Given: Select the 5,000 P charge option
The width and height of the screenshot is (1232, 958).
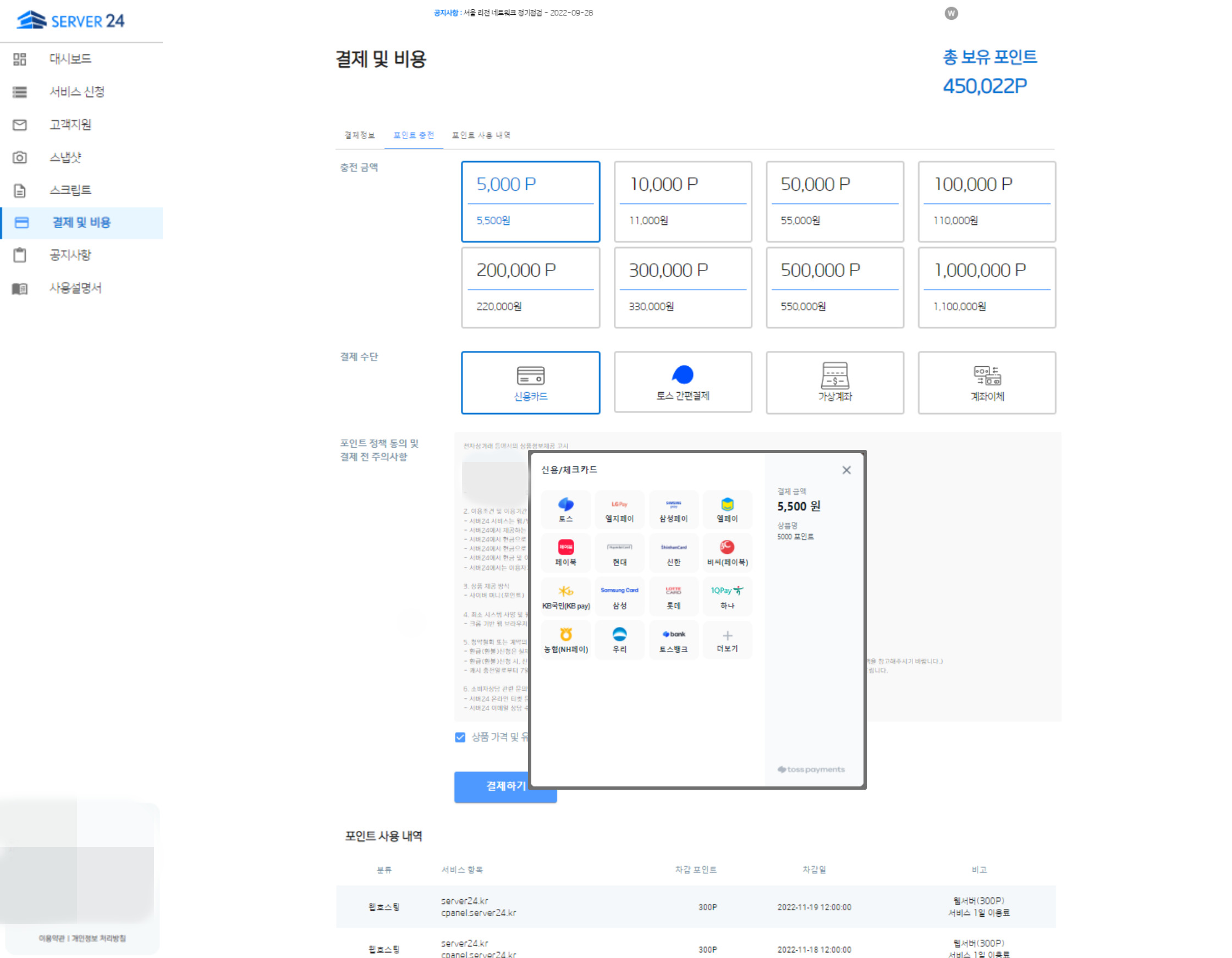Looking at the screenshot, I should pyautogui.click(x=530, y=201).
